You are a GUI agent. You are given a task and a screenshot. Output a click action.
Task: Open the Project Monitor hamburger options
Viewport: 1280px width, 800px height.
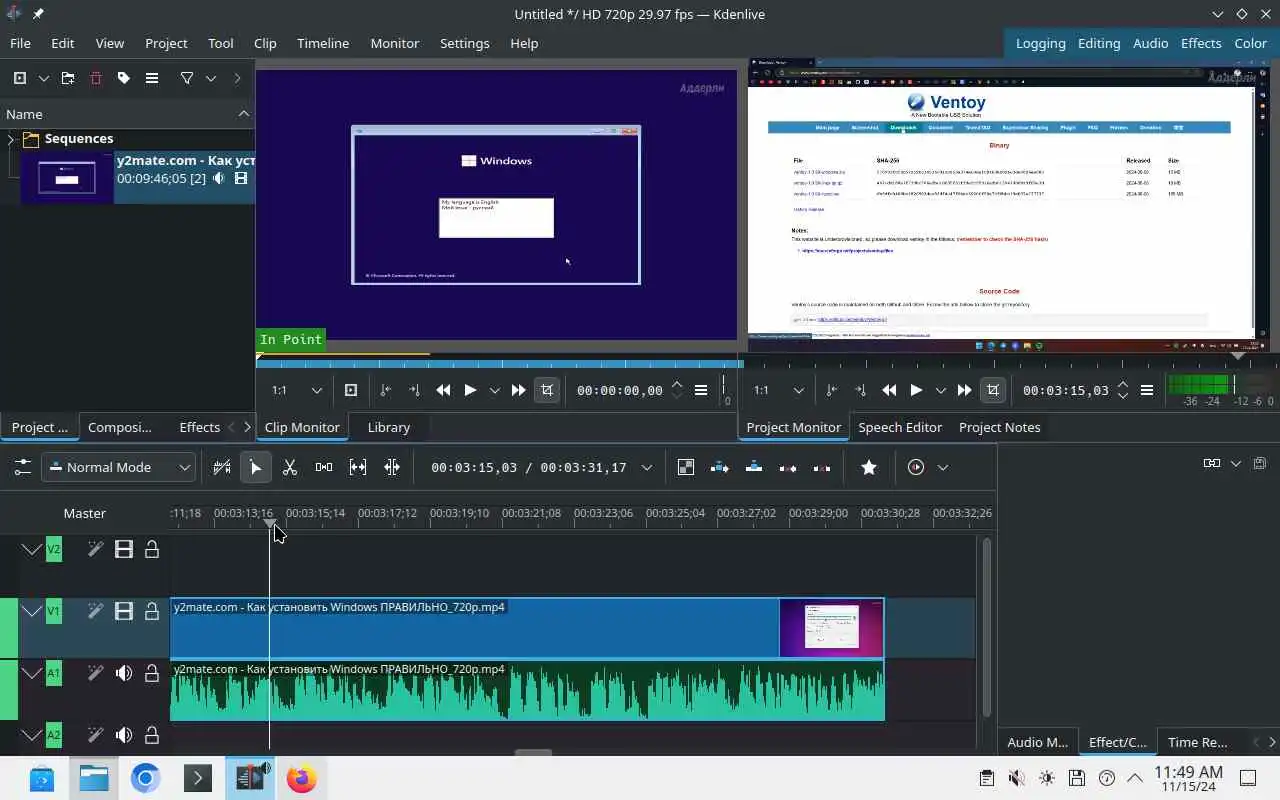[x=1147, y=390]
